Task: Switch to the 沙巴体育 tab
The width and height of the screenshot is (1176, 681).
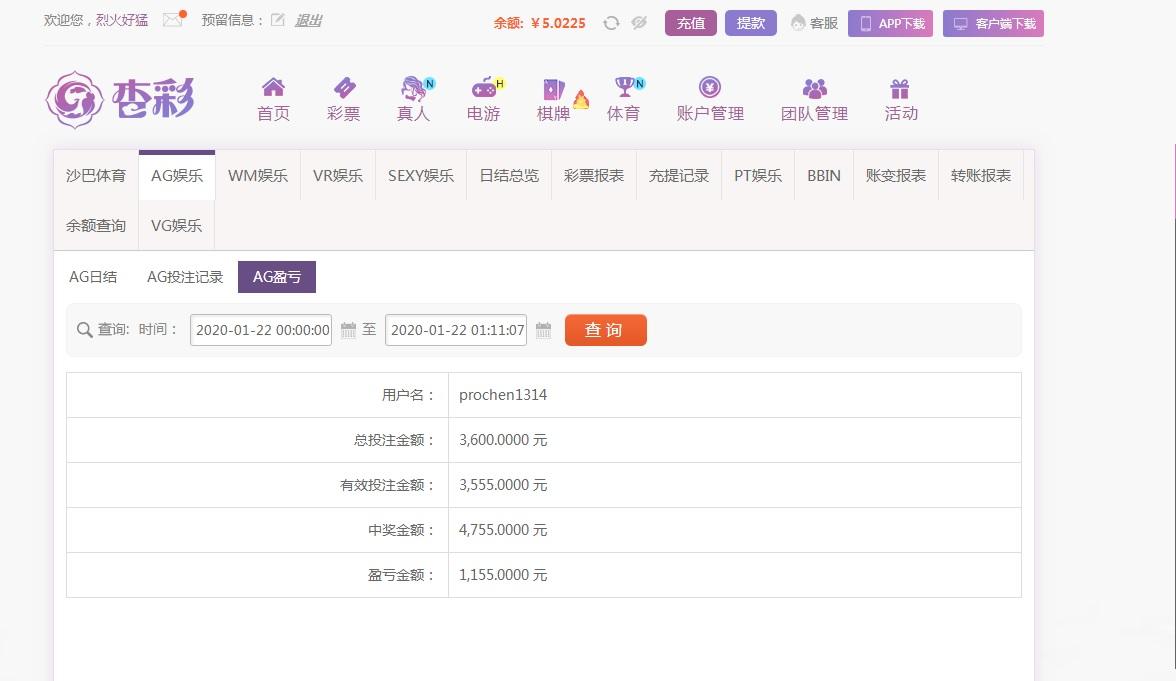Action: (x=96, y=176)
